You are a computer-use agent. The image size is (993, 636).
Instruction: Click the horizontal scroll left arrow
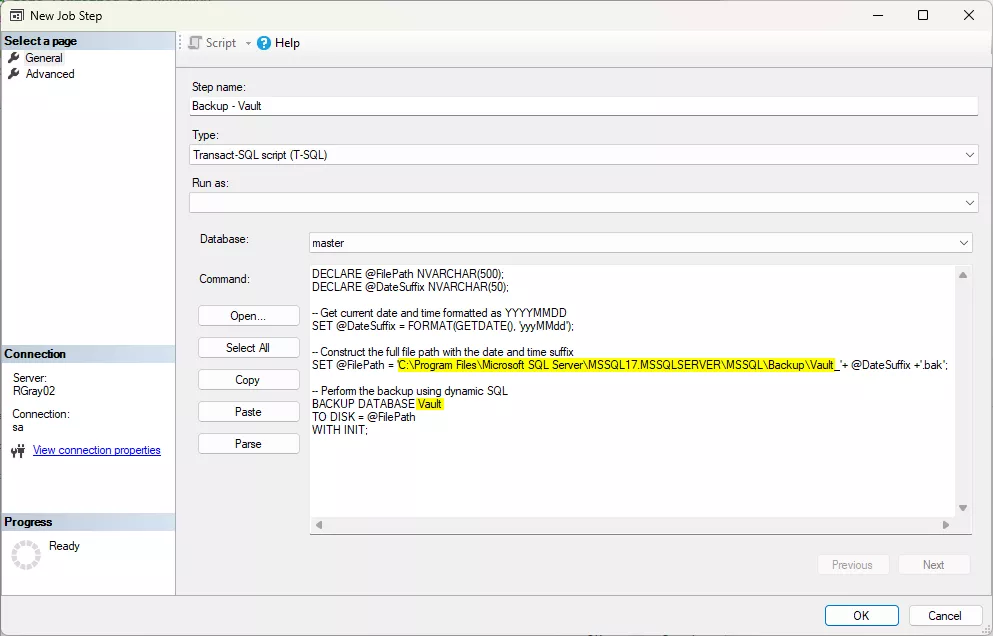point(319,525)
